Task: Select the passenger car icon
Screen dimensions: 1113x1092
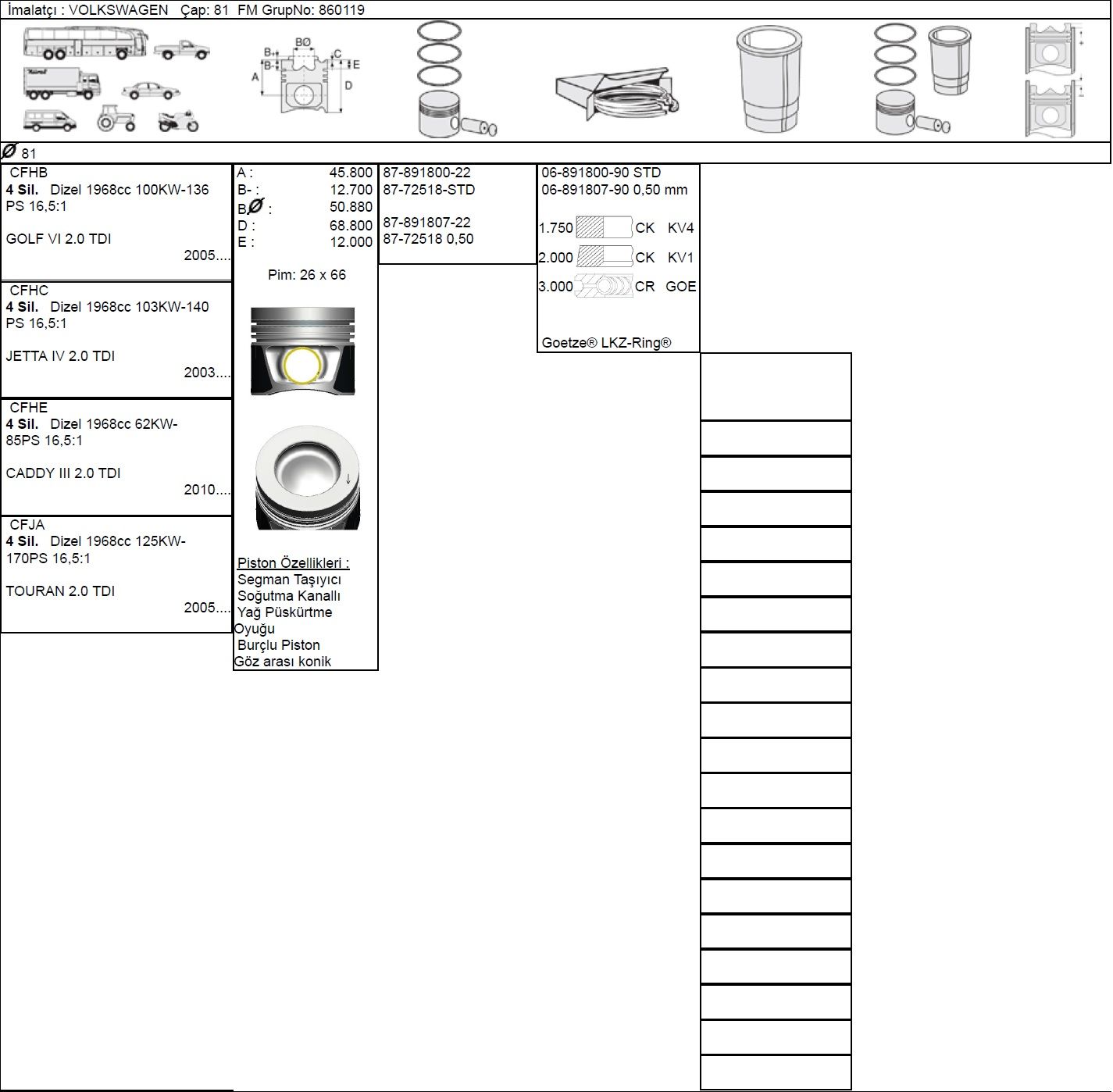Action: 152,90
